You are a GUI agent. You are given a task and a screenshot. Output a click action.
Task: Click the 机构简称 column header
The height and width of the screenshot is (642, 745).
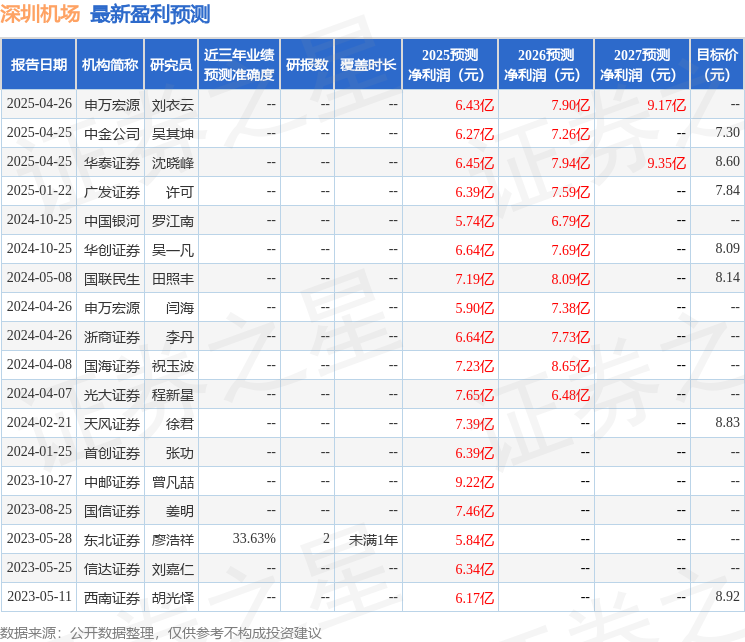coord(110,65)
